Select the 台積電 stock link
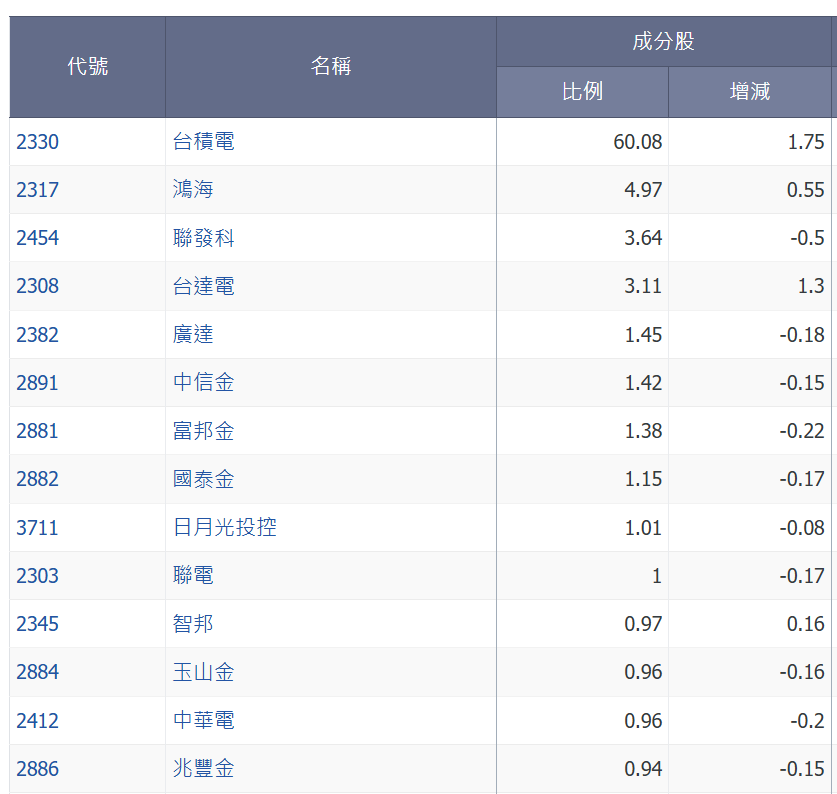 (x=201, y=141)
